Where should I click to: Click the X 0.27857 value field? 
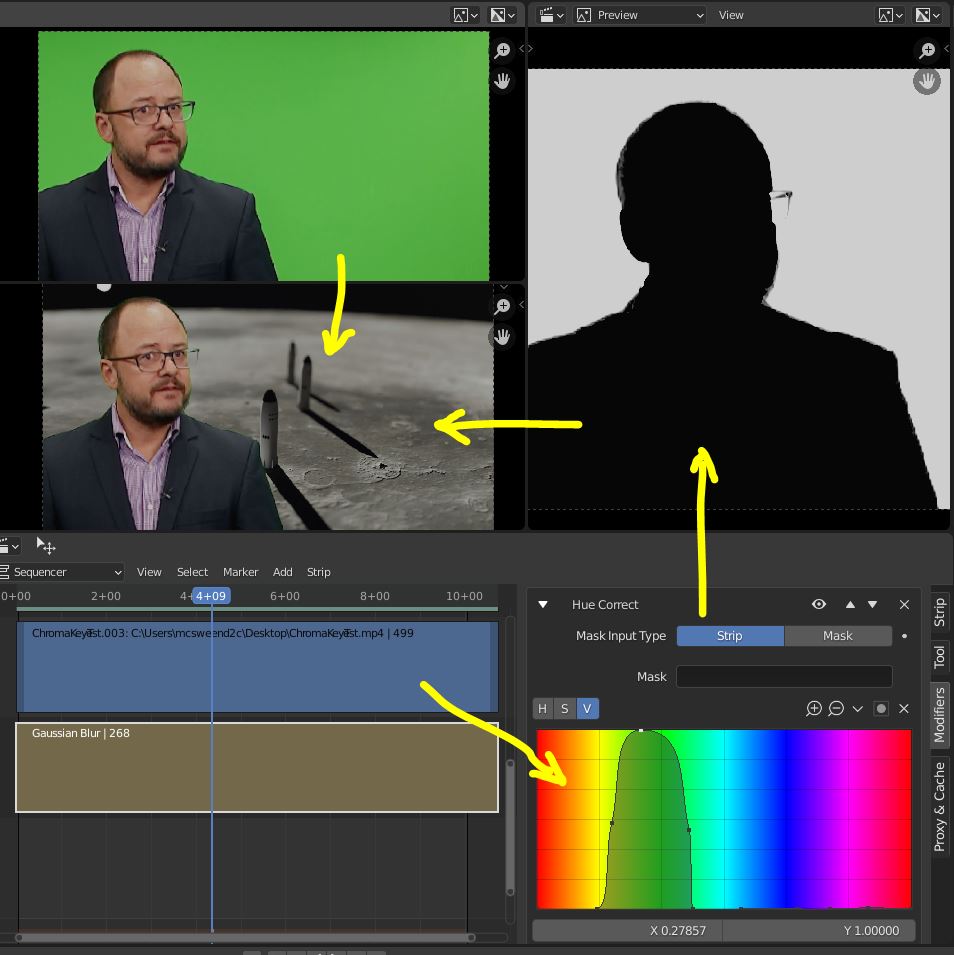click(628, 931)
